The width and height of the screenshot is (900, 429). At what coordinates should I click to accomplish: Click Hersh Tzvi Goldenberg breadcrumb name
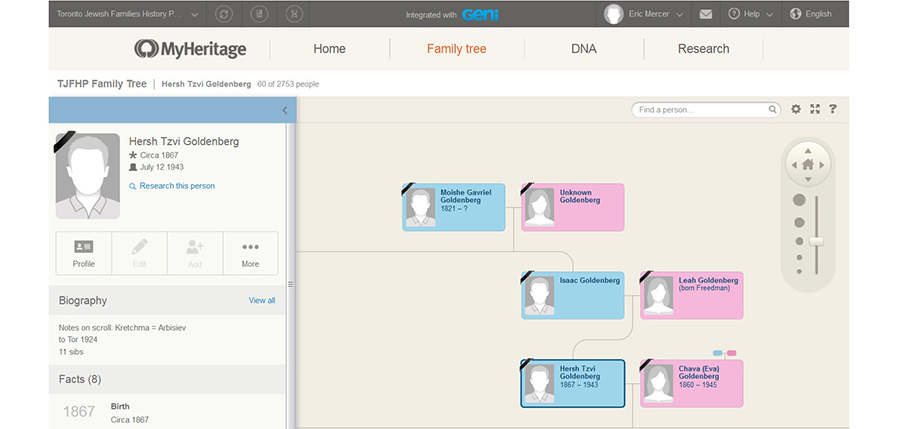[x=206, y=84]
